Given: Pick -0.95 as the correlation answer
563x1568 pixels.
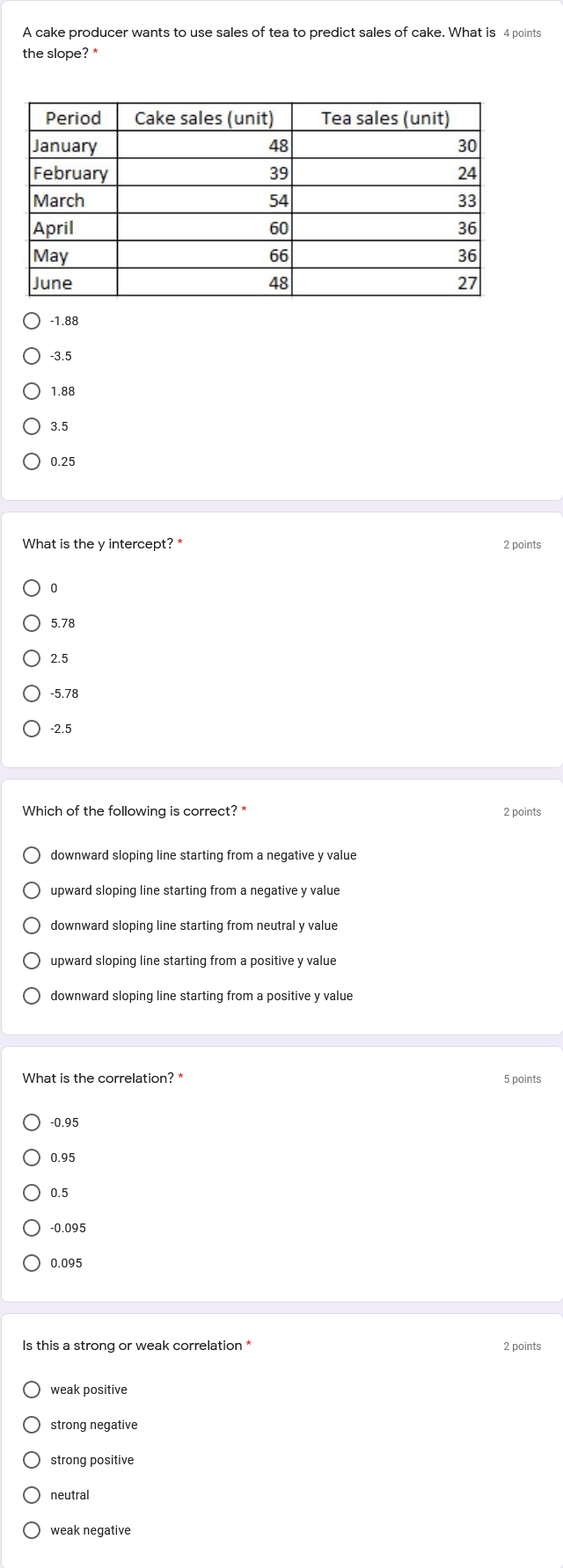Looking at the screenshot, I should pos(32,1122).
